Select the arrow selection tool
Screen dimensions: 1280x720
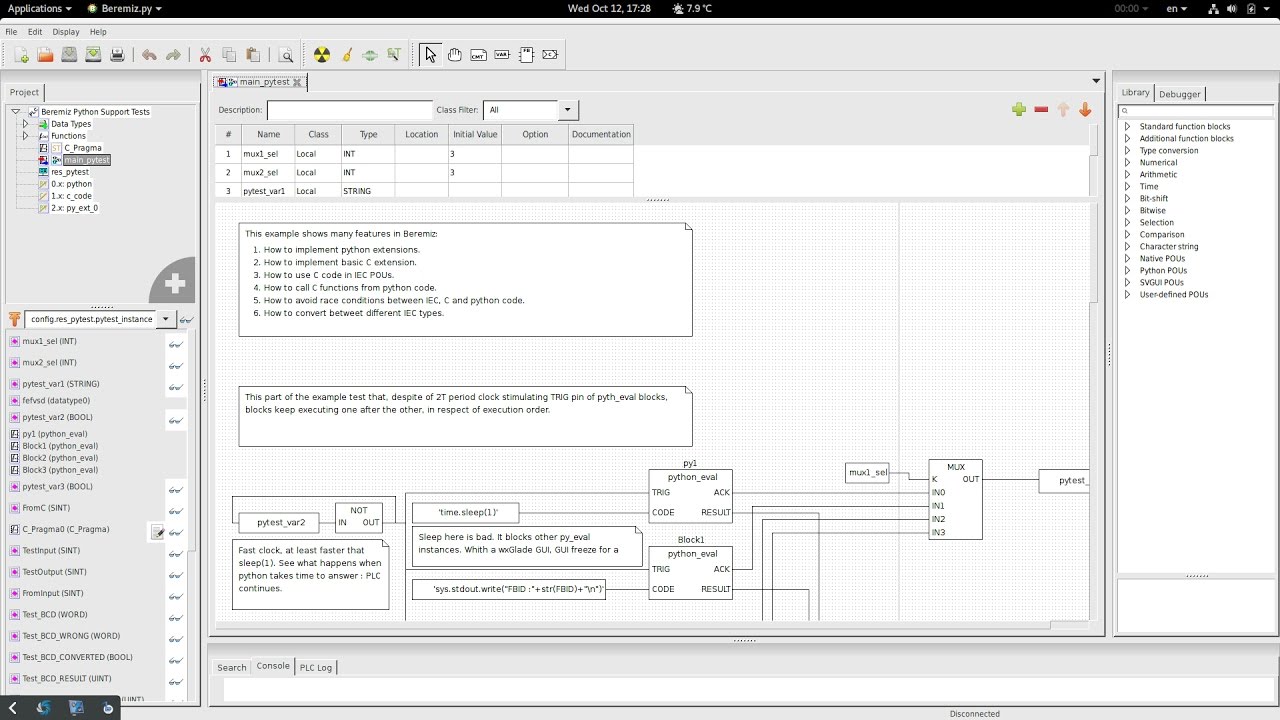(430, 55)
